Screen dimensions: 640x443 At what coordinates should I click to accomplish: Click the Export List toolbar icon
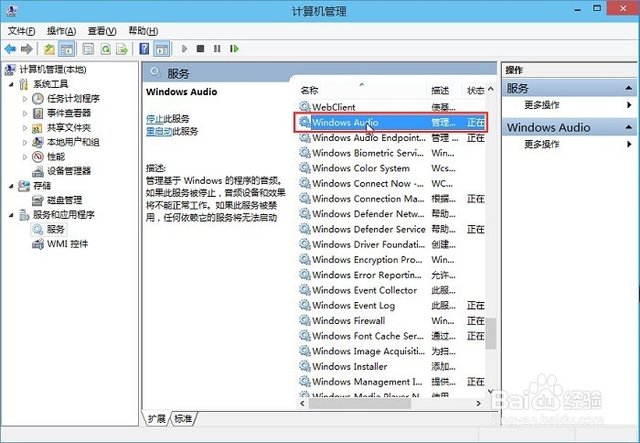point(121,48)
